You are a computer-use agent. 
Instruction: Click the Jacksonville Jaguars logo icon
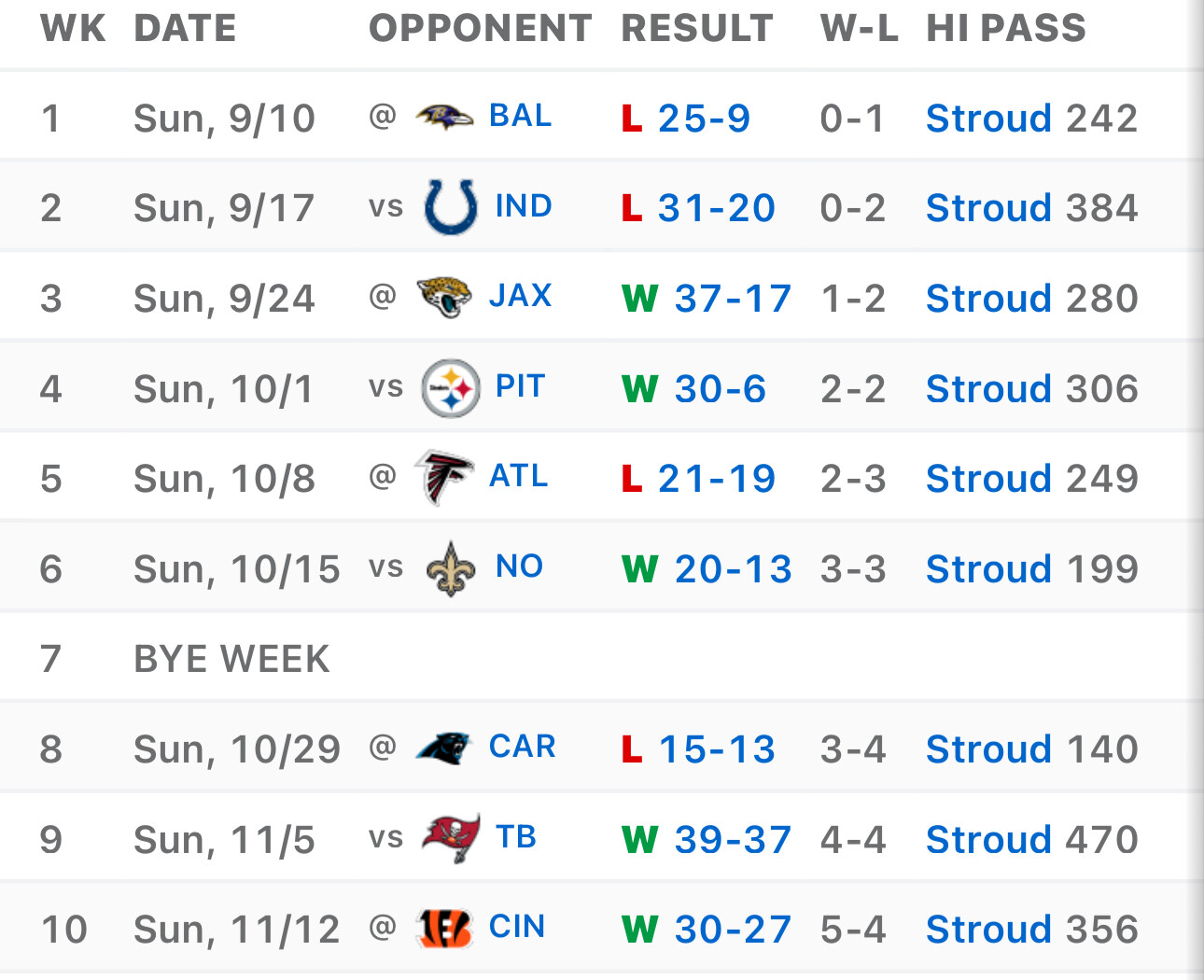pos(444,297)
